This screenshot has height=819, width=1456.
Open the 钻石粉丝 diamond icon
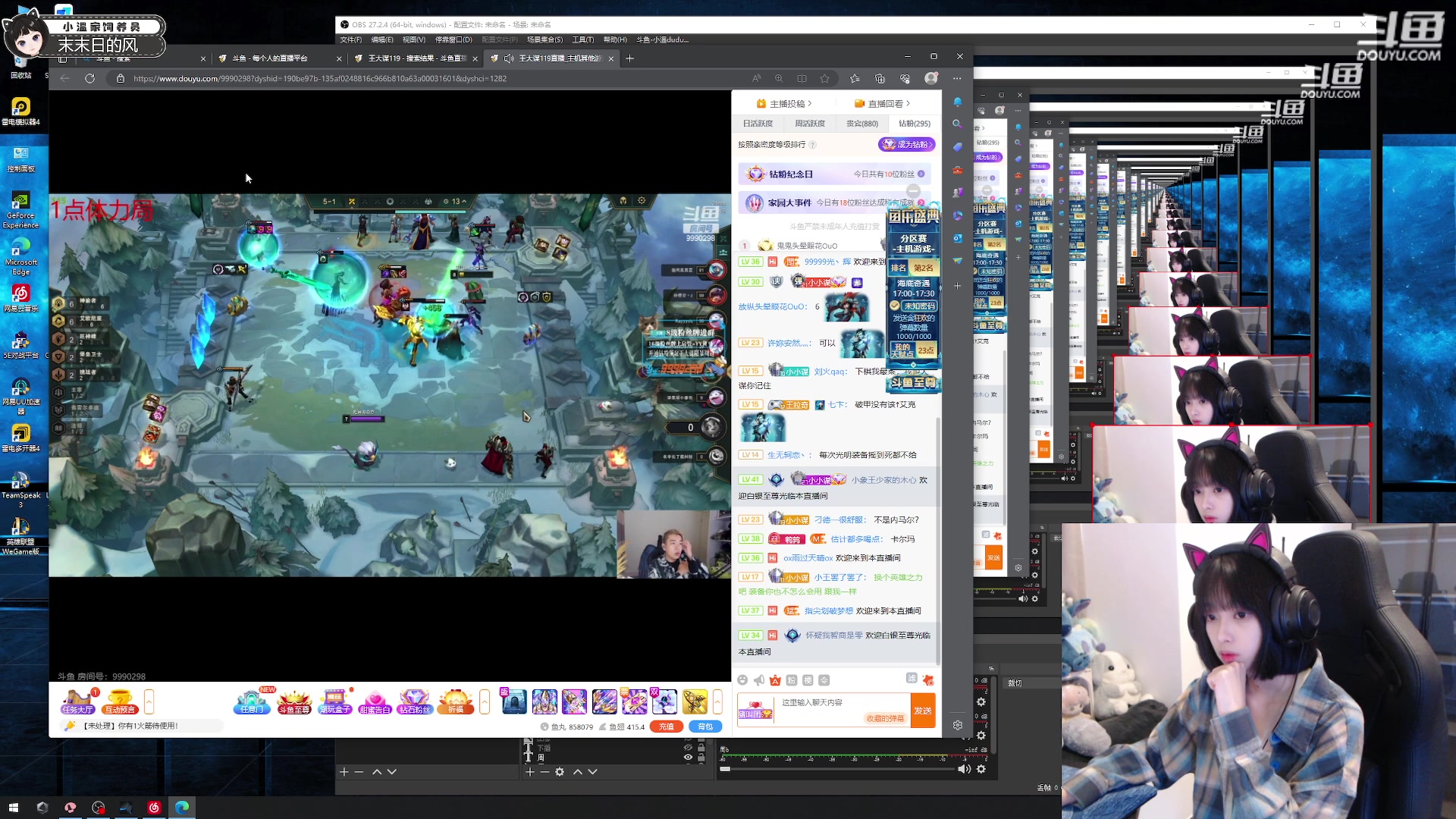coord(415,701)
